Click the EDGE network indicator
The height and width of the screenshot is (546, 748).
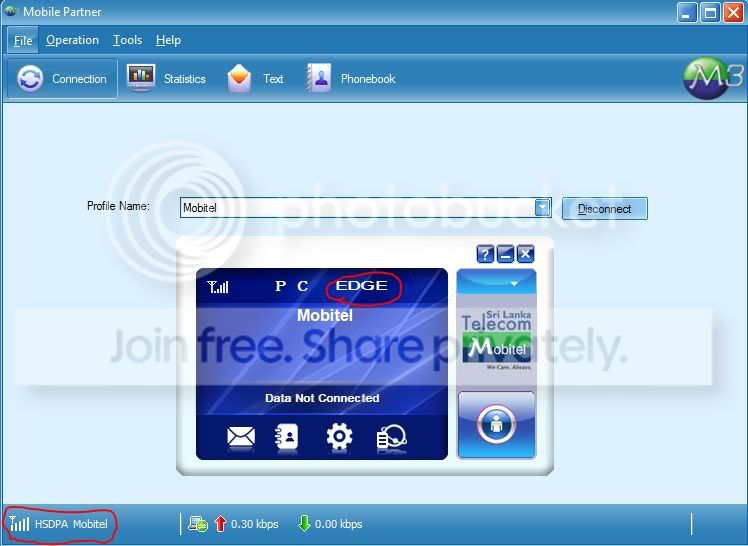pos(362,286)
